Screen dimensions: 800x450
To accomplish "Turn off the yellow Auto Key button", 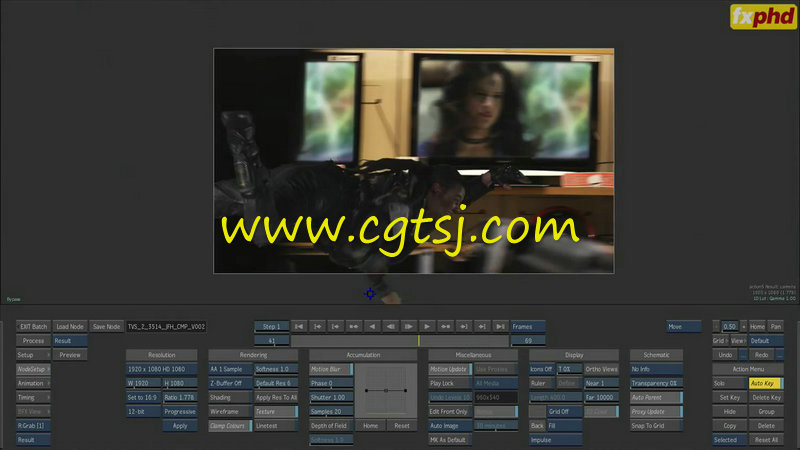I will tap(766, 383).
